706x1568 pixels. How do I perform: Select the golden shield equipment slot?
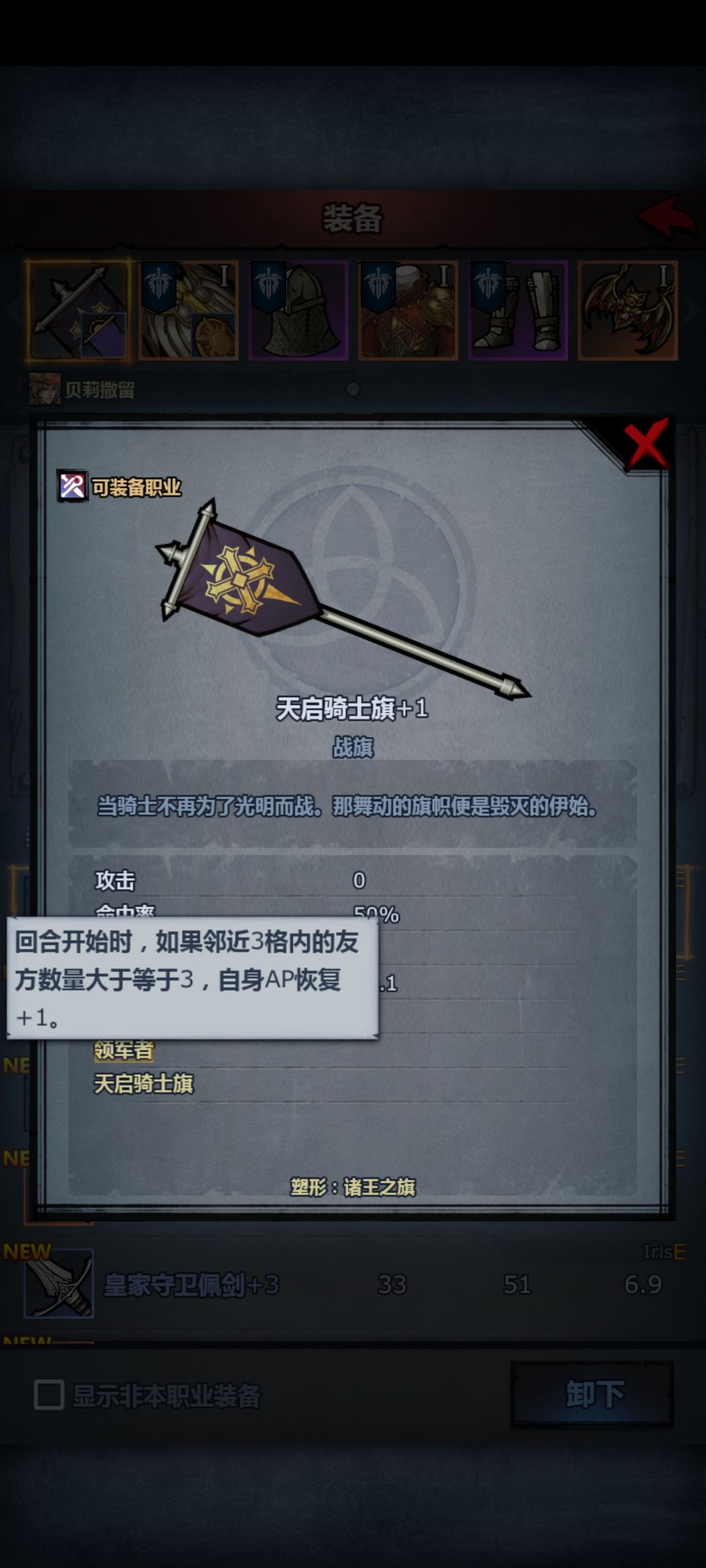[188, 310]
